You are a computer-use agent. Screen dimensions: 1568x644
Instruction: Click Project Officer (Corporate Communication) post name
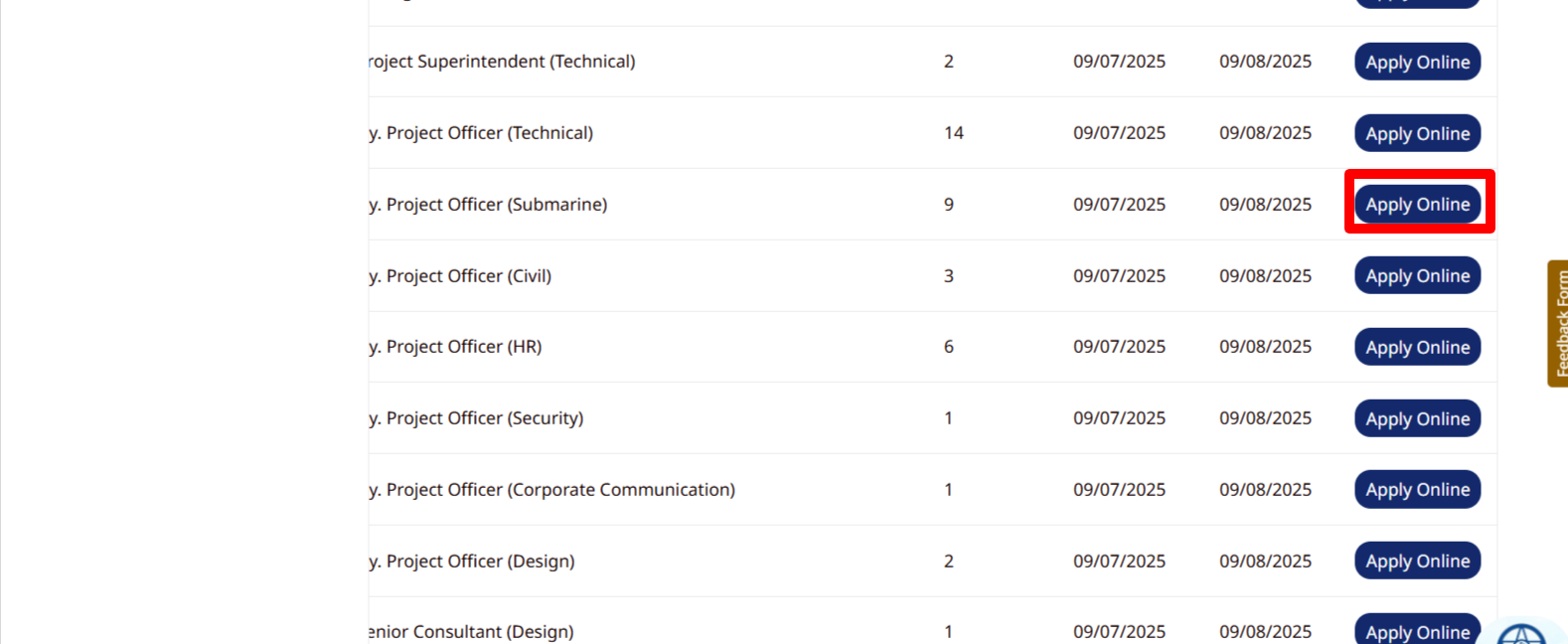552,490
